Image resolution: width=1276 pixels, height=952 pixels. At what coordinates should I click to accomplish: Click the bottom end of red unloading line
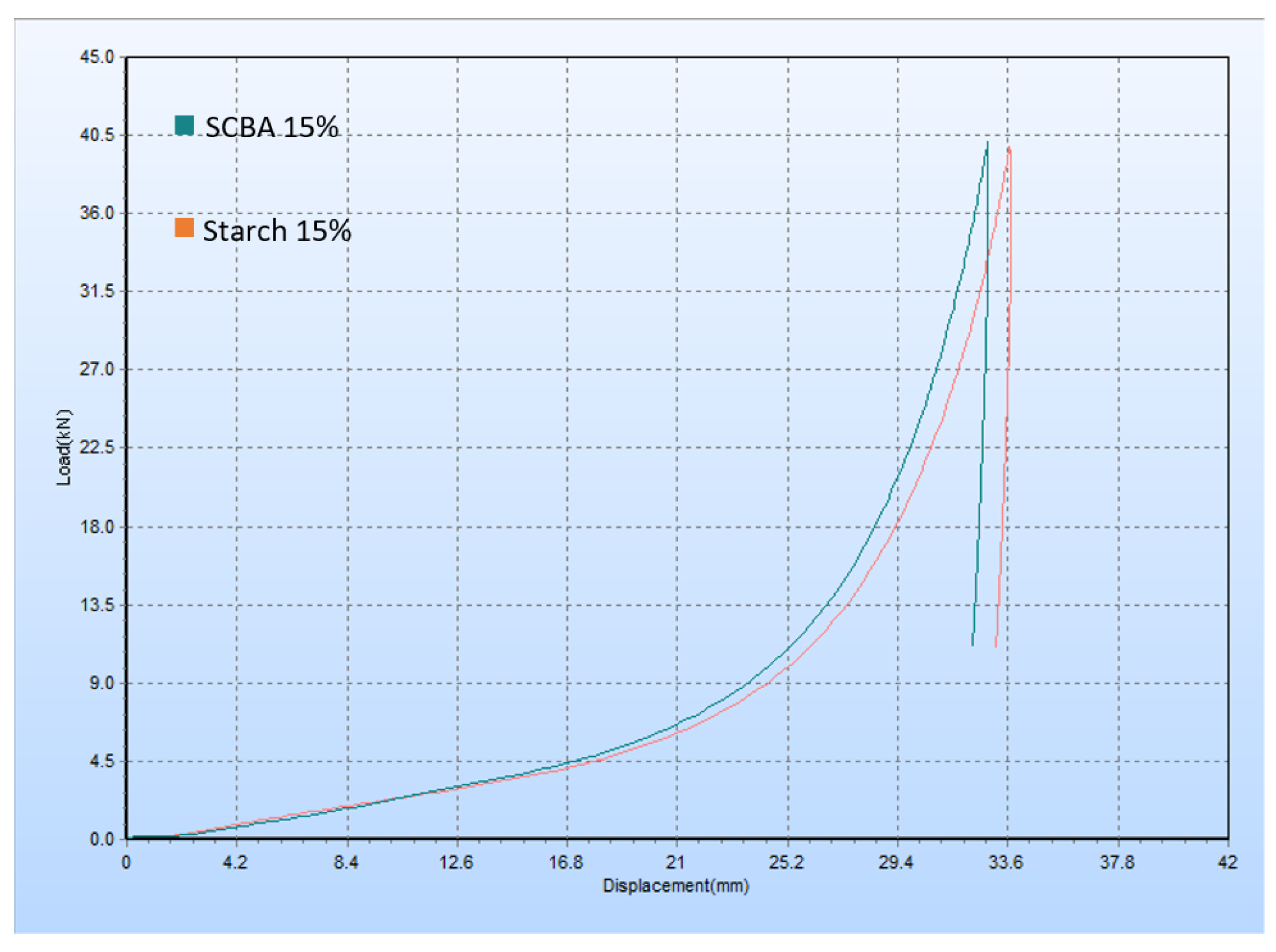click(x=995, y=647)
